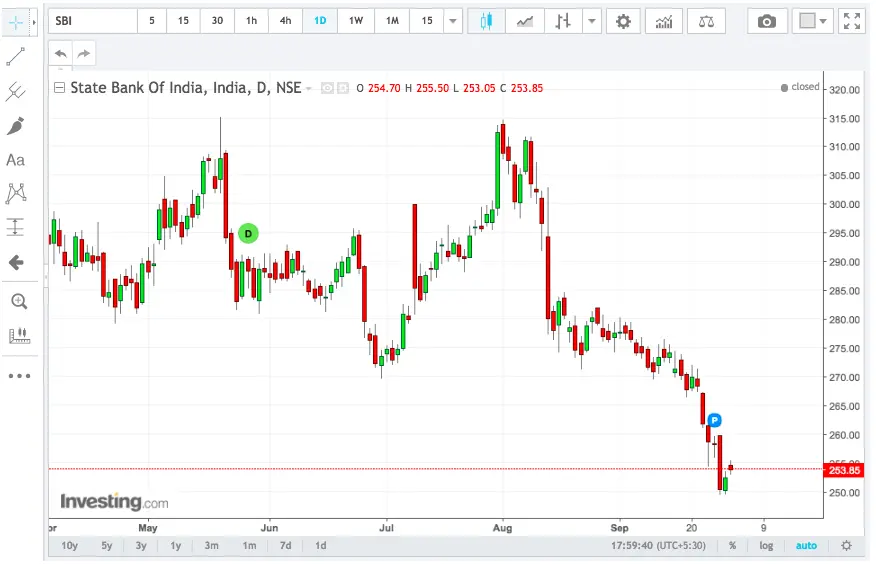Select the 30 minute interval

click(217, 21)
